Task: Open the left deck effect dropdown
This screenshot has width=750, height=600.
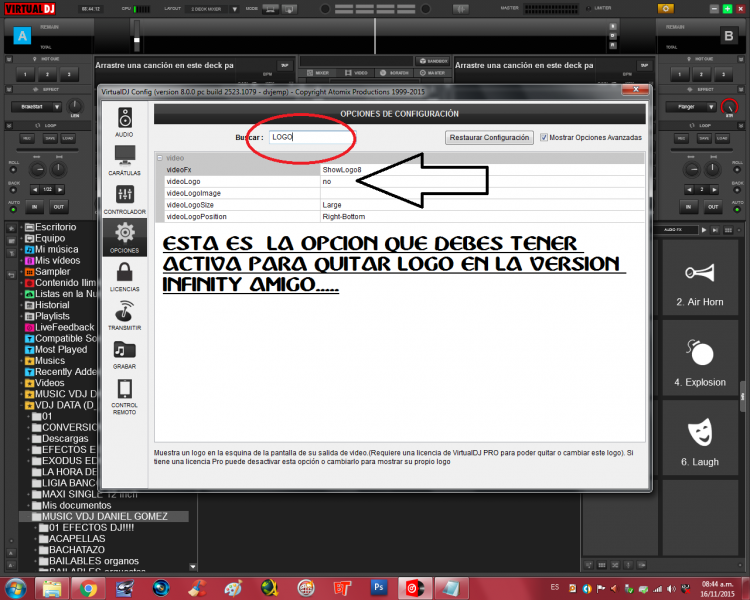Action: coord(57,107)
